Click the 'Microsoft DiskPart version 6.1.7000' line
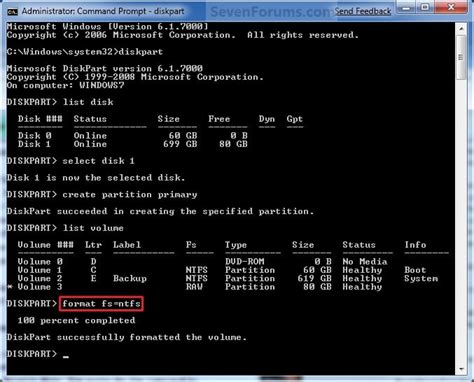474x382 pixels. [x=105, y=69]
